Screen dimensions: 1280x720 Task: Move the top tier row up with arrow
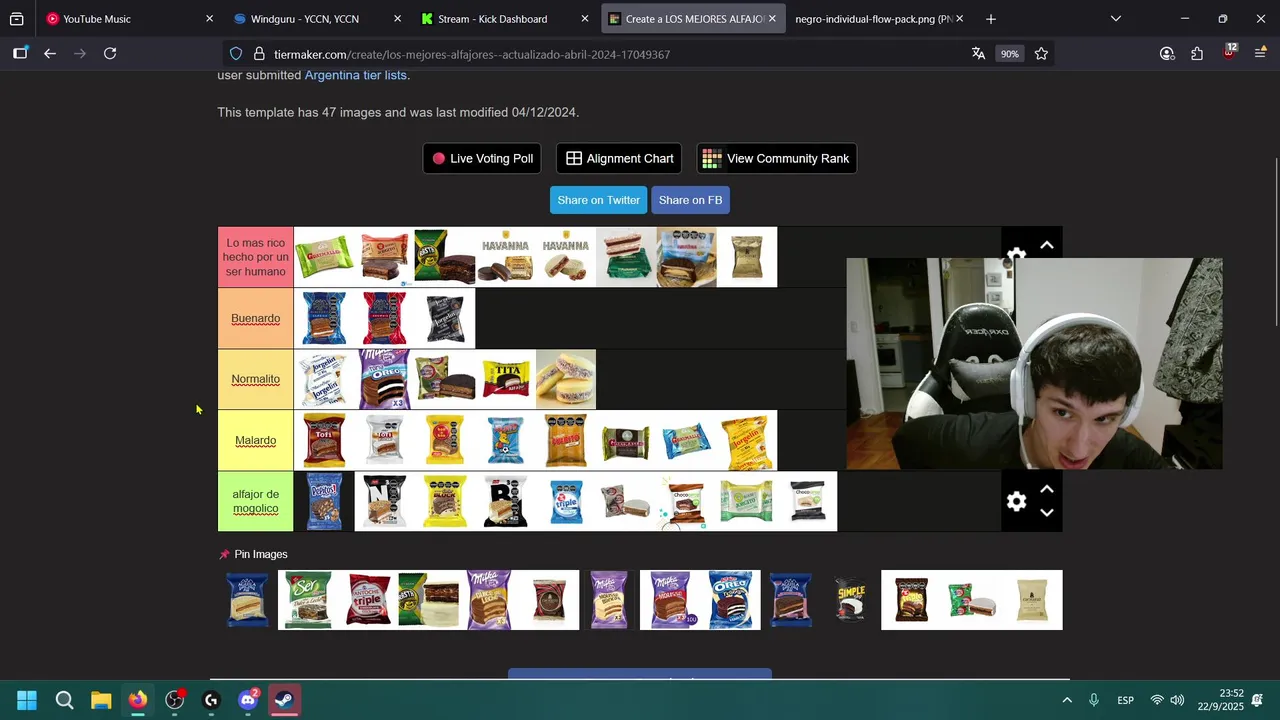pos(1047,245)
